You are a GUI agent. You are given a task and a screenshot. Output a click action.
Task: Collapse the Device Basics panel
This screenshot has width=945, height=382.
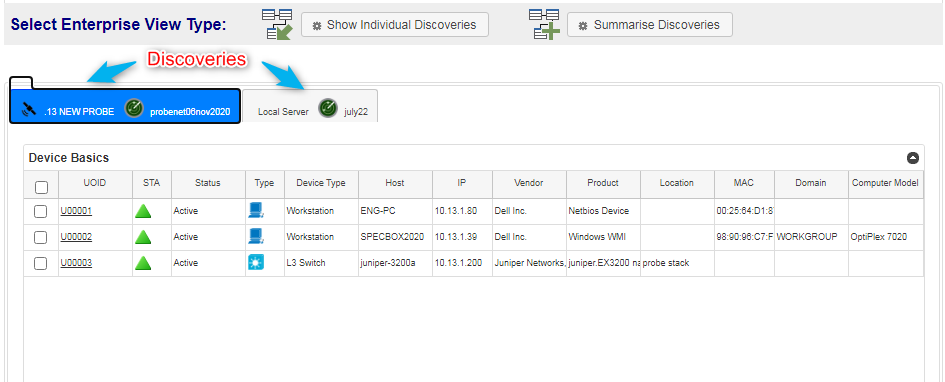[913, 158]
